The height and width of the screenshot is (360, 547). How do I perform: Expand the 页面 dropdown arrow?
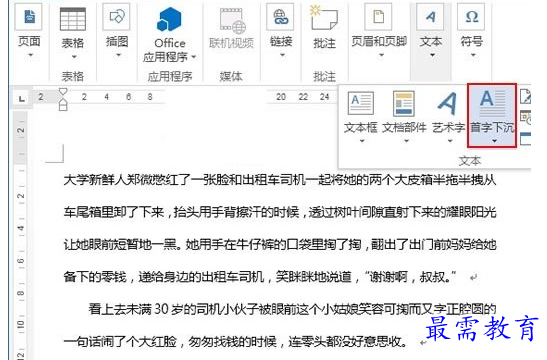click(30, 55)
